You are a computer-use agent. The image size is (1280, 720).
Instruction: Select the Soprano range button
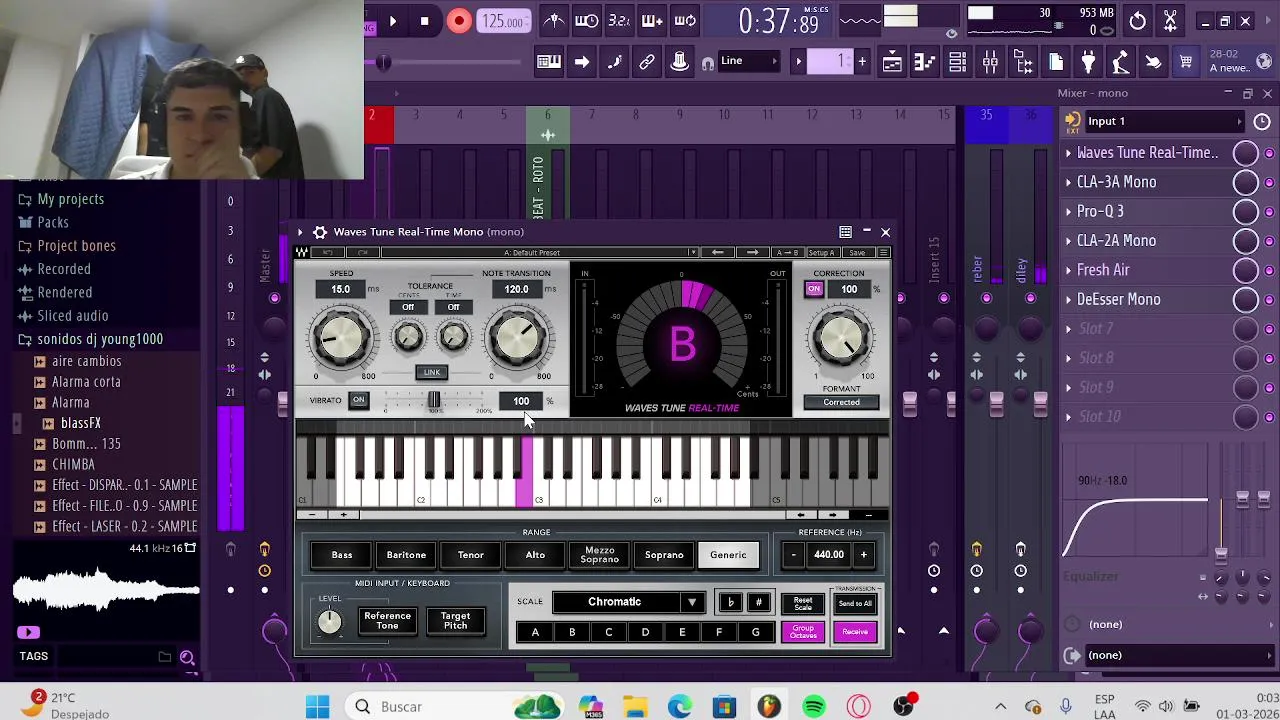(x=664, y=555)
